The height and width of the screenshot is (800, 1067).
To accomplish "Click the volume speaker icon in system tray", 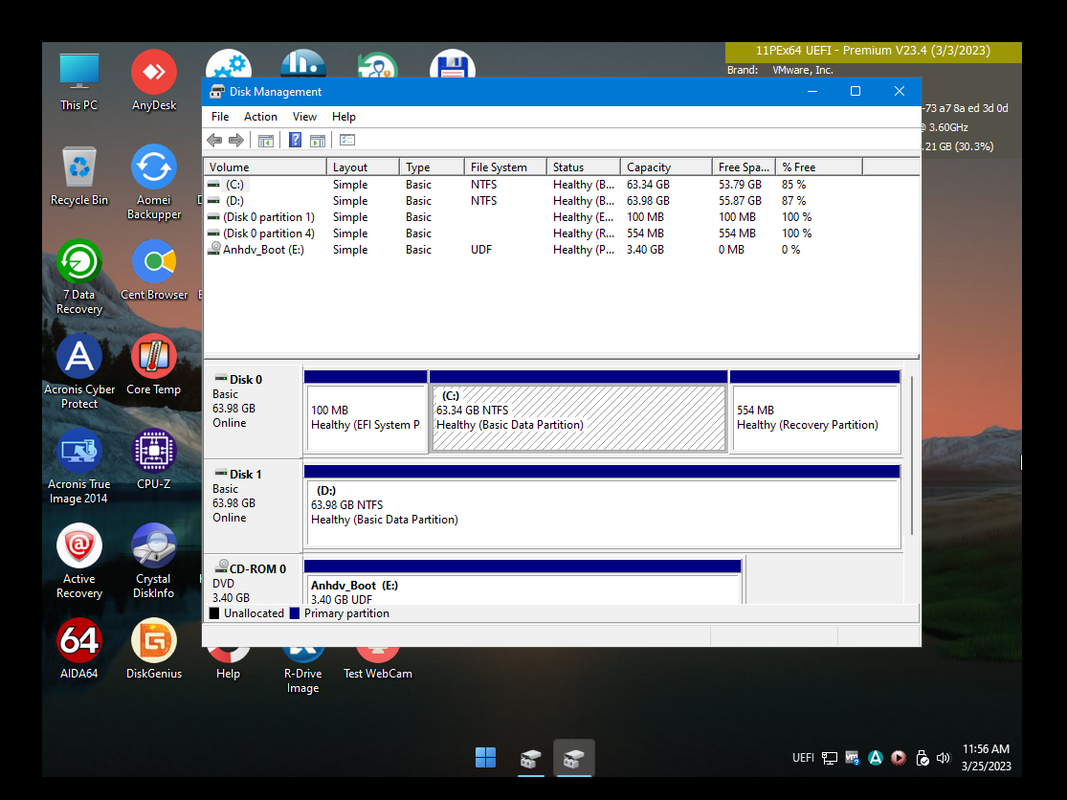I will click(x=943, y=758).
